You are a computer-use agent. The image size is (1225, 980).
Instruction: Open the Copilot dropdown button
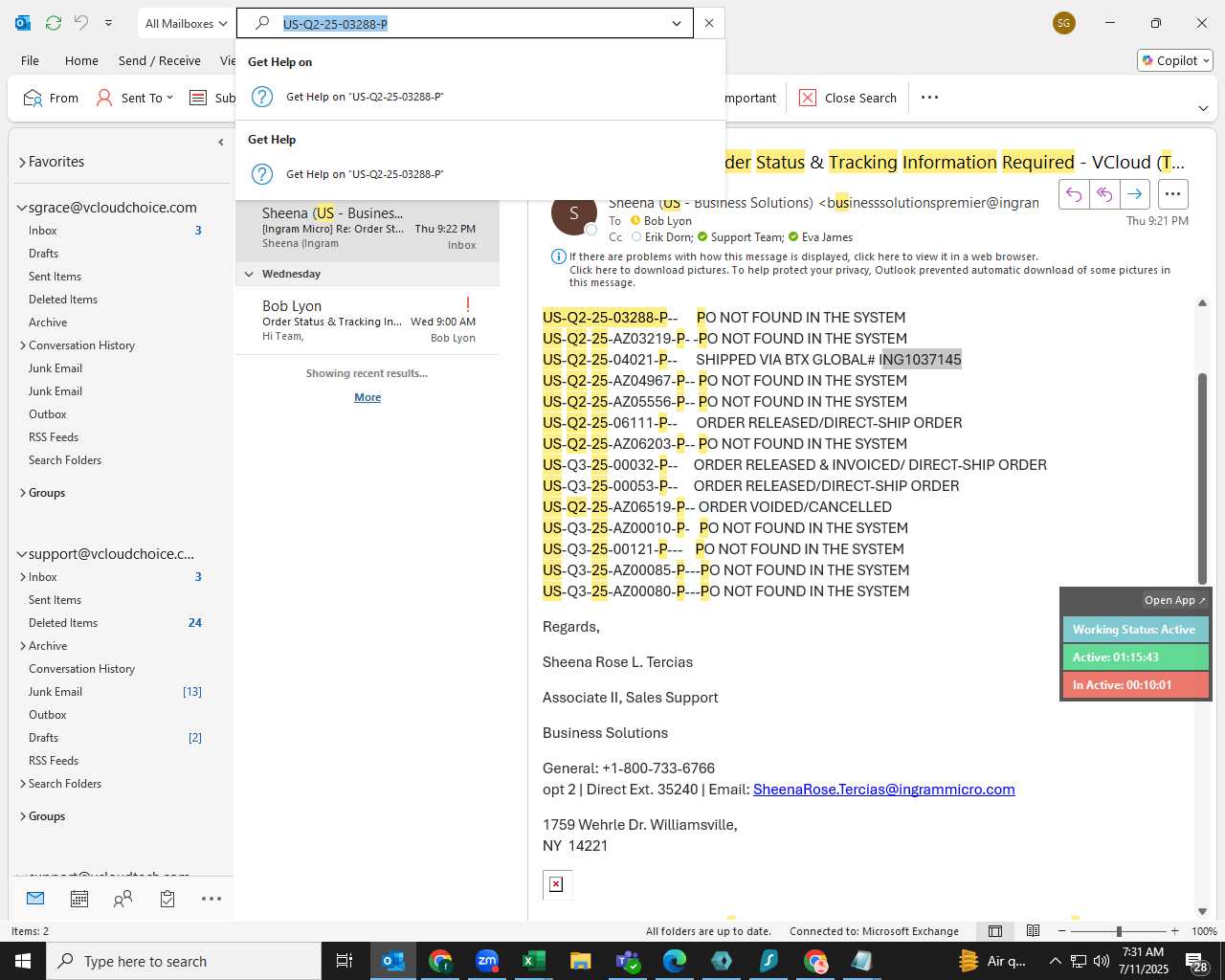(x=1175, y=60)
